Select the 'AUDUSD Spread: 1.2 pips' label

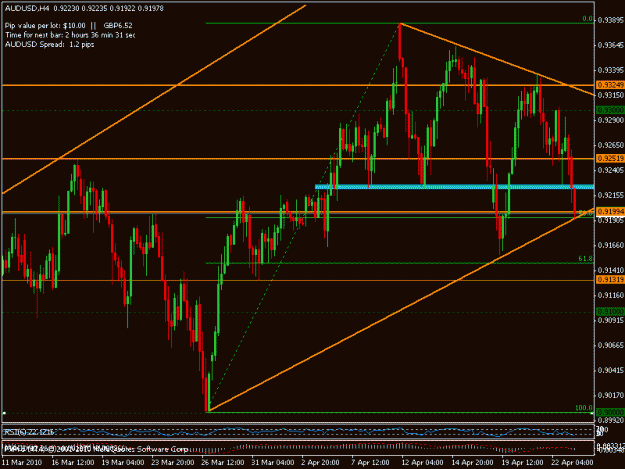(49, 44)
